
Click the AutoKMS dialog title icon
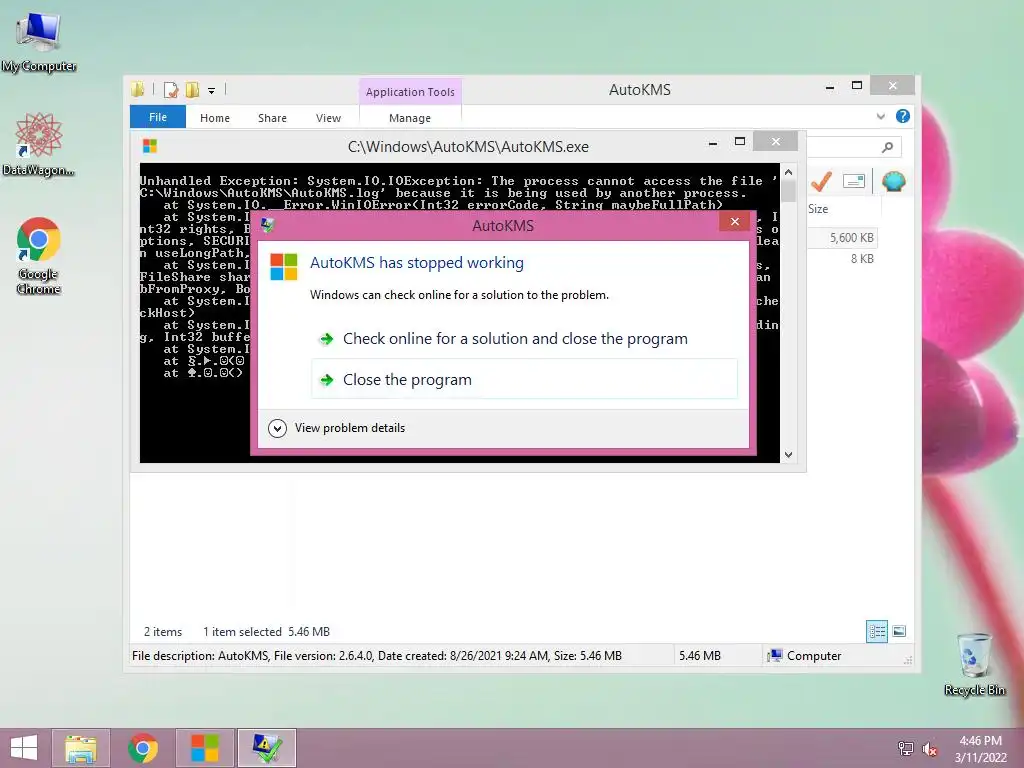coord(267,225)
